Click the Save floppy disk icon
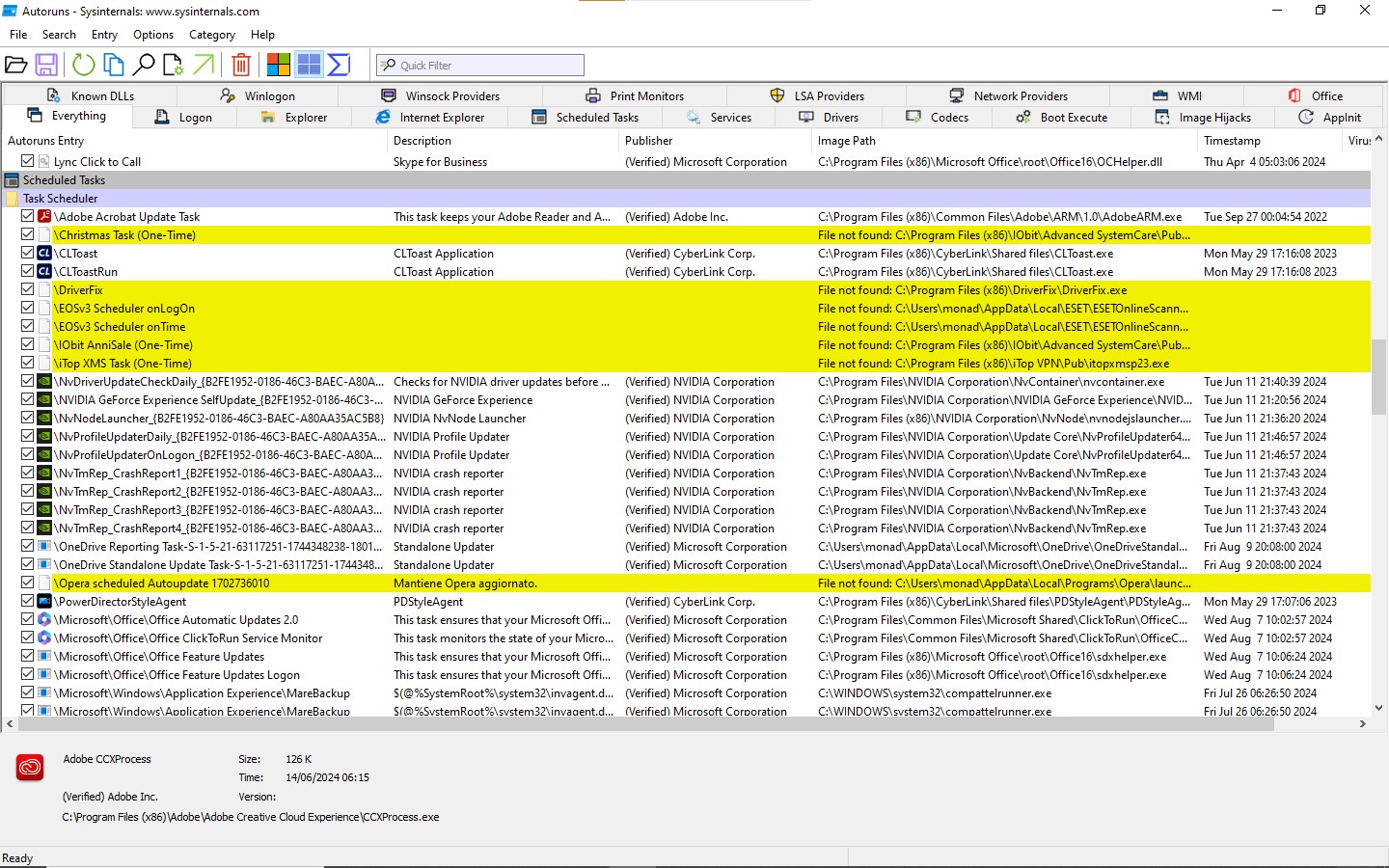Image resolution: width=1389 pixels, height=868 pixels. (x=46, y=65)
